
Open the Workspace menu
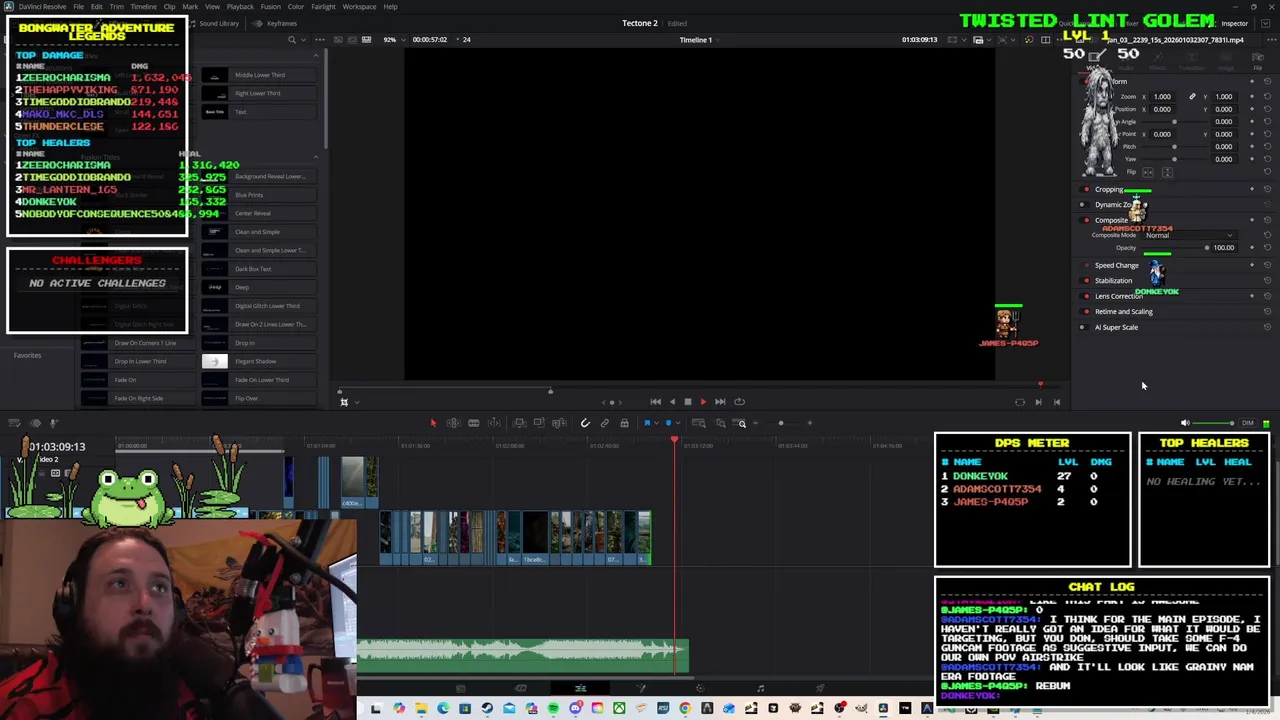pos(360,7)
